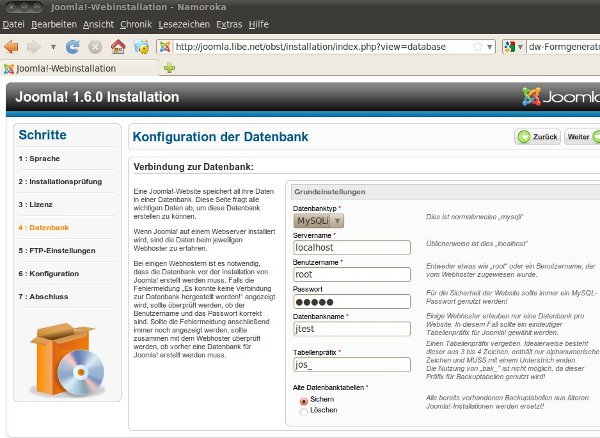
Task: Click the Passwort field
Action: [352, 302]
